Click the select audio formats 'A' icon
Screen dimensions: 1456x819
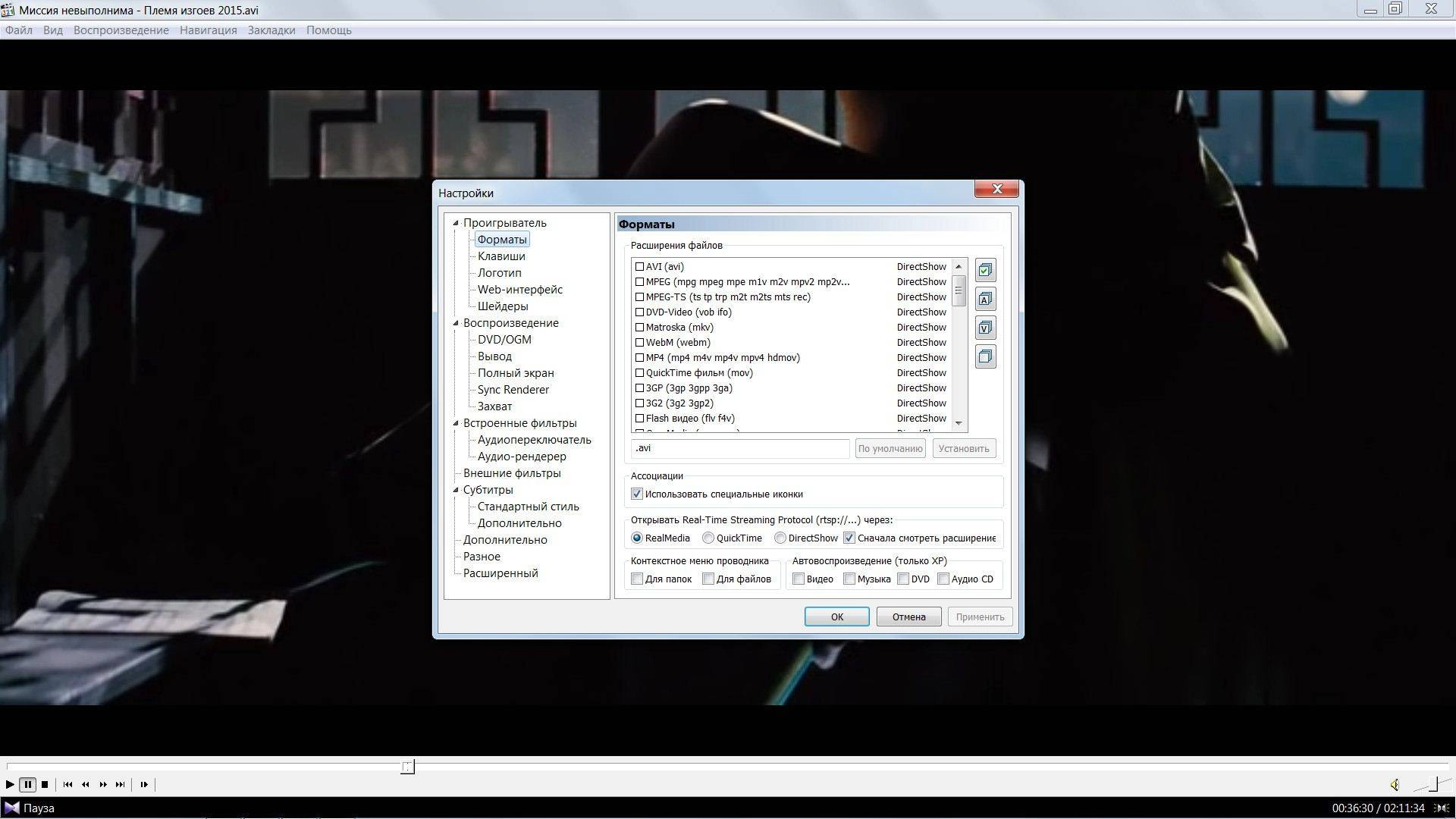click(x=985, y=299)
